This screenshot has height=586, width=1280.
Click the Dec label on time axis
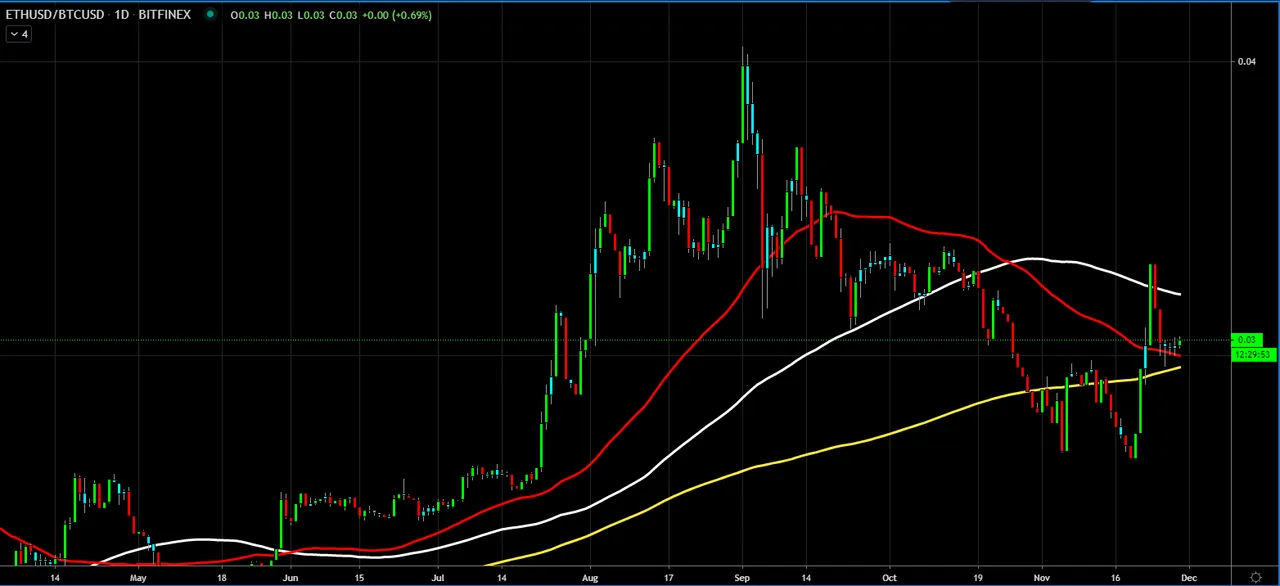[1188, 577]
